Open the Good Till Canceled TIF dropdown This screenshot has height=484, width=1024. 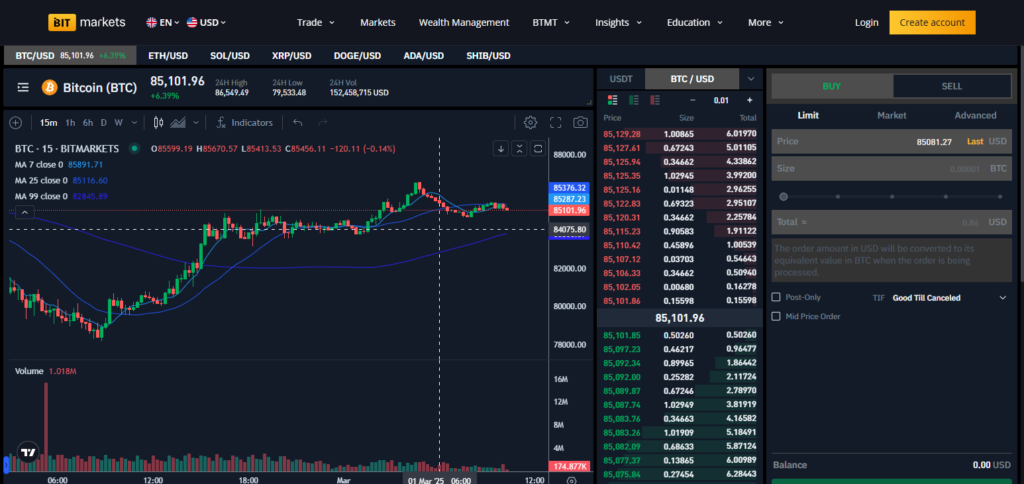point(949,298)
